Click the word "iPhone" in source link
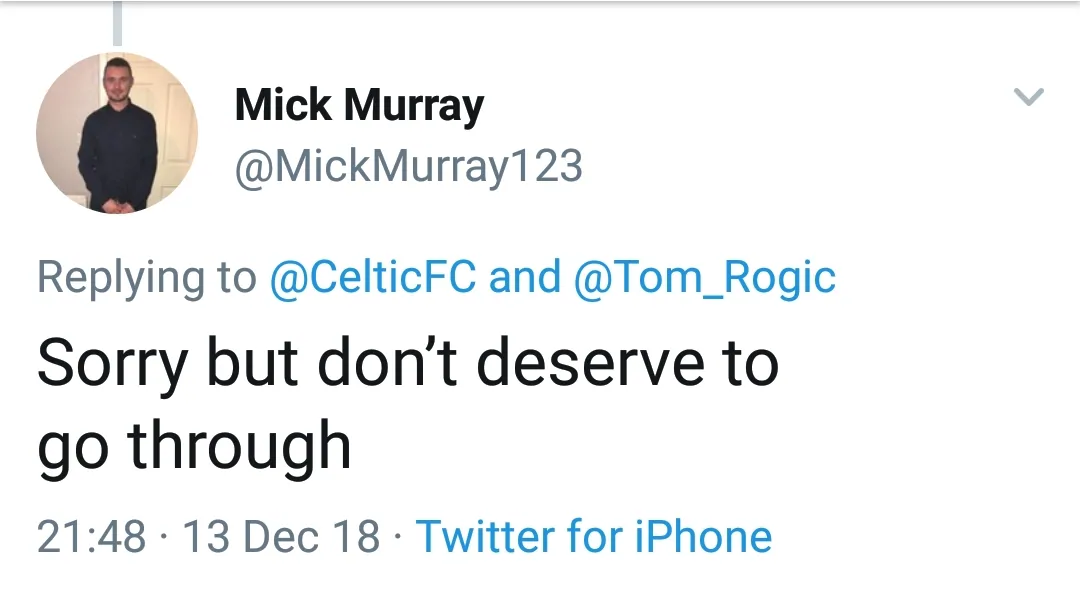1080x600 pixels. [x=704, y=536]
